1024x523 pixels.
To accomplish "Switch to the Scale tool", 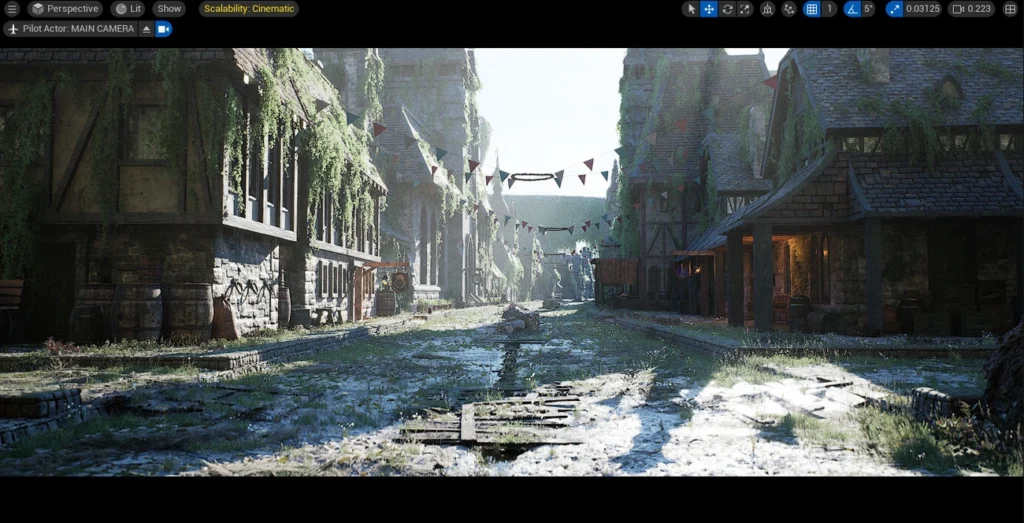I will click(x=744, y=9).
